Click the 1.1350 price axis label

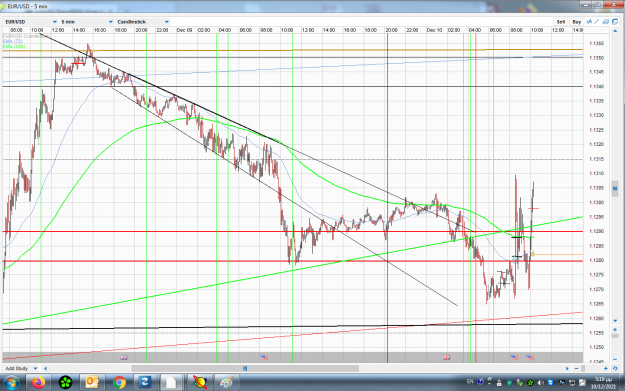(596, 58)
